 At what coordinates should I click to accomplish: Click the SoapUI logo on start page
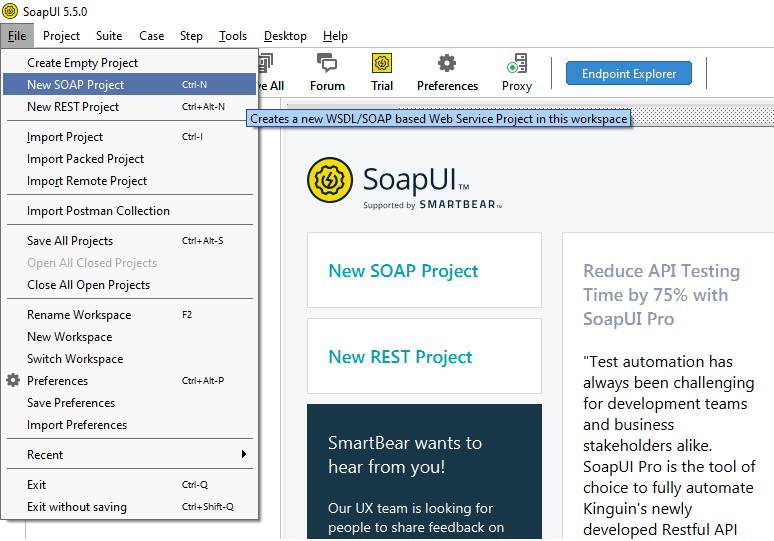click(330, 180)
